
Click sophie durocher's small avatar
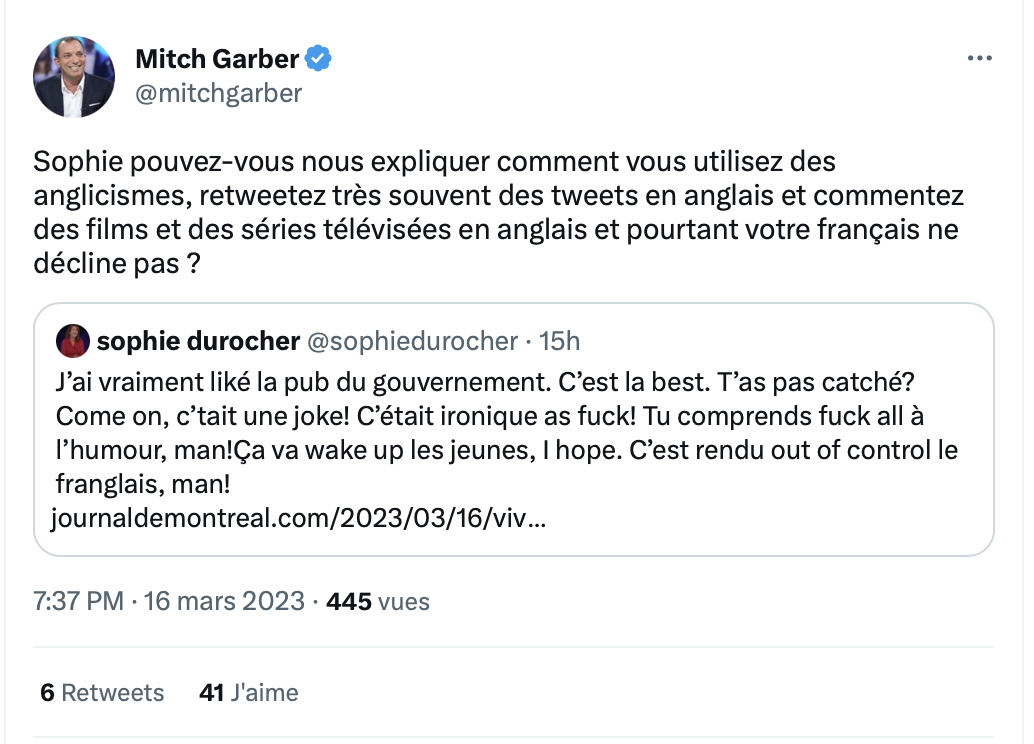point(73,341)
